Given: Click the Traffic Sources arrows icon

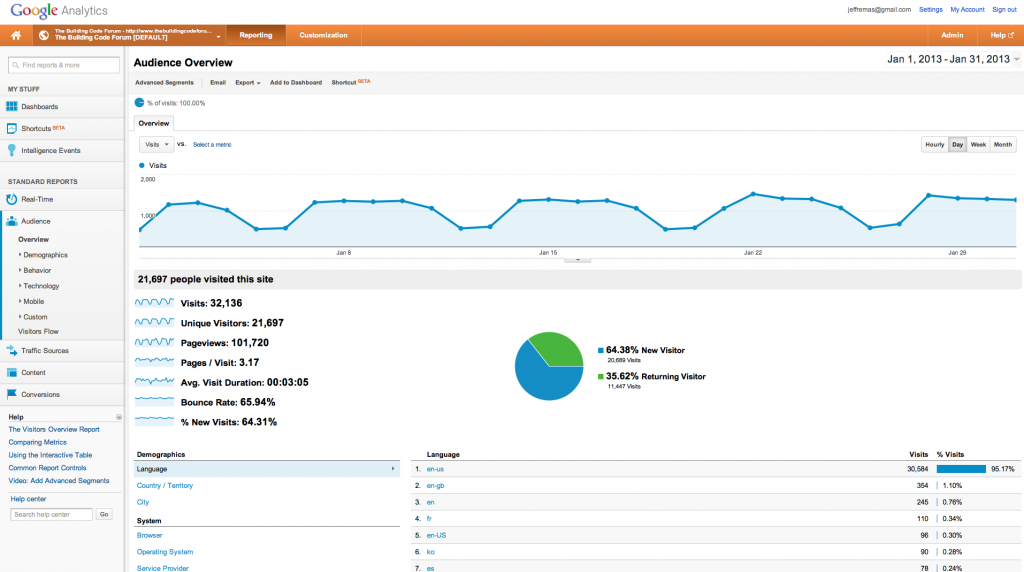Looking at the screenshot, I should pos(12,351).
